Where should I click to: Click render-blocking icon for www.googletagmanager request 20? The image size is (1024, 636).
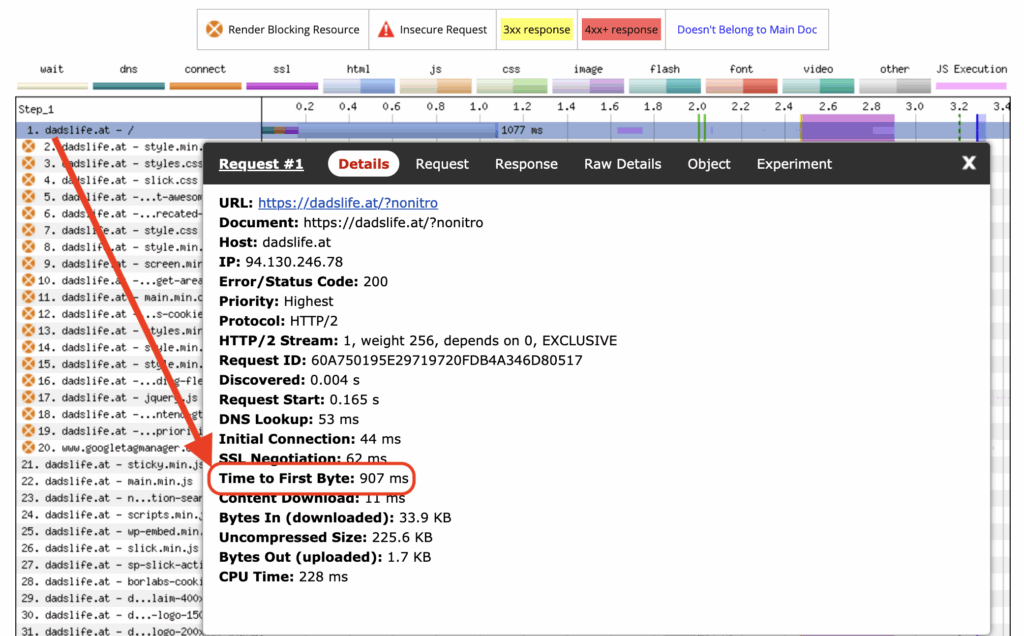click(29, 447)
